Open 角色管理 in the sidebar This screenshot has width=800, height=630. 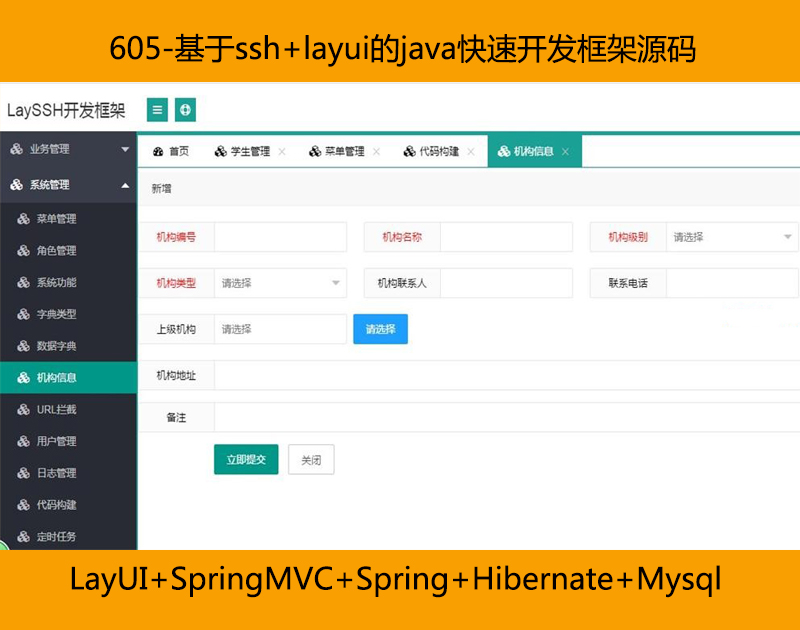coord(56,251)
